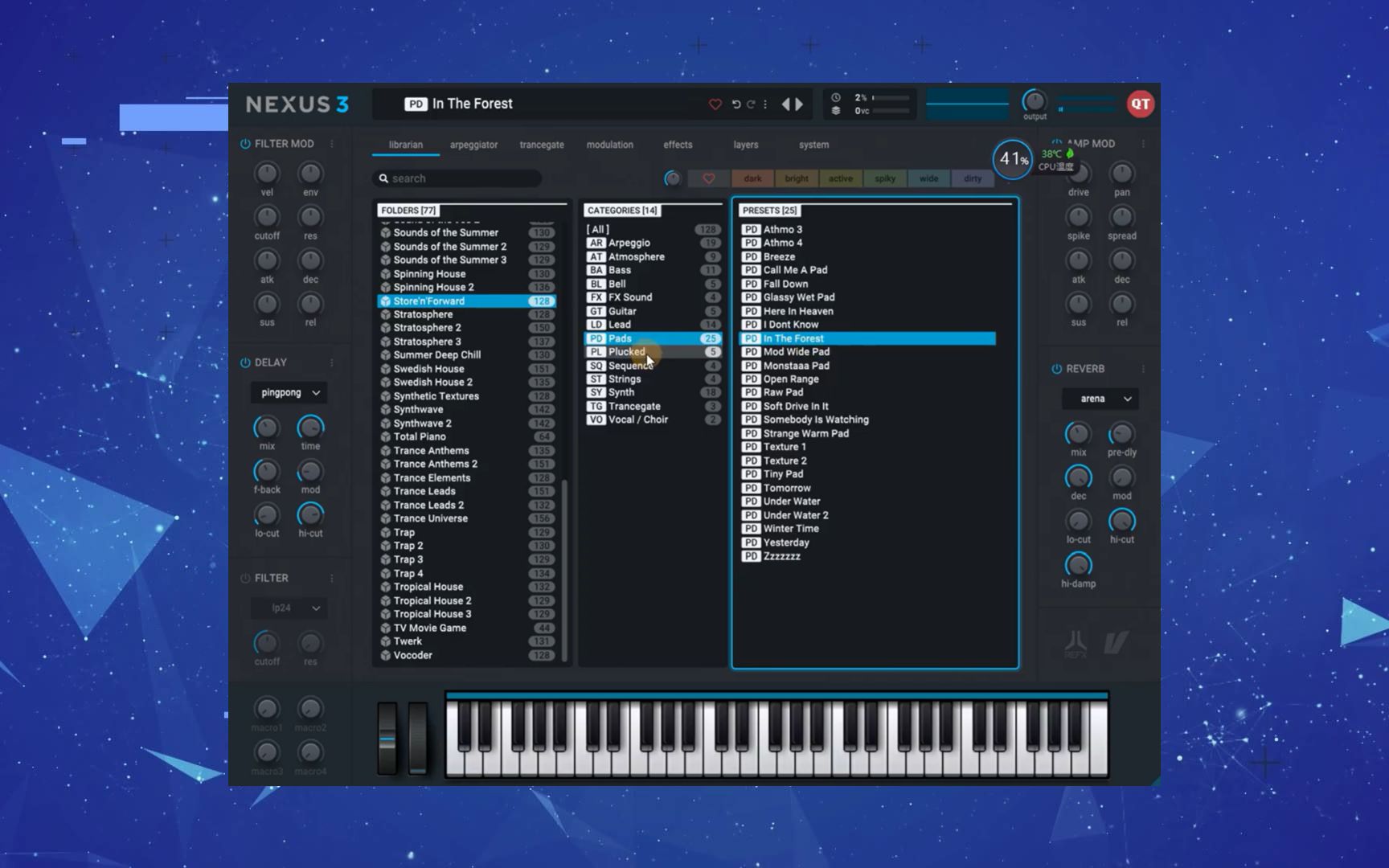
Task: Open the reverb arena type dropdown
Action: click(1100, 399)
